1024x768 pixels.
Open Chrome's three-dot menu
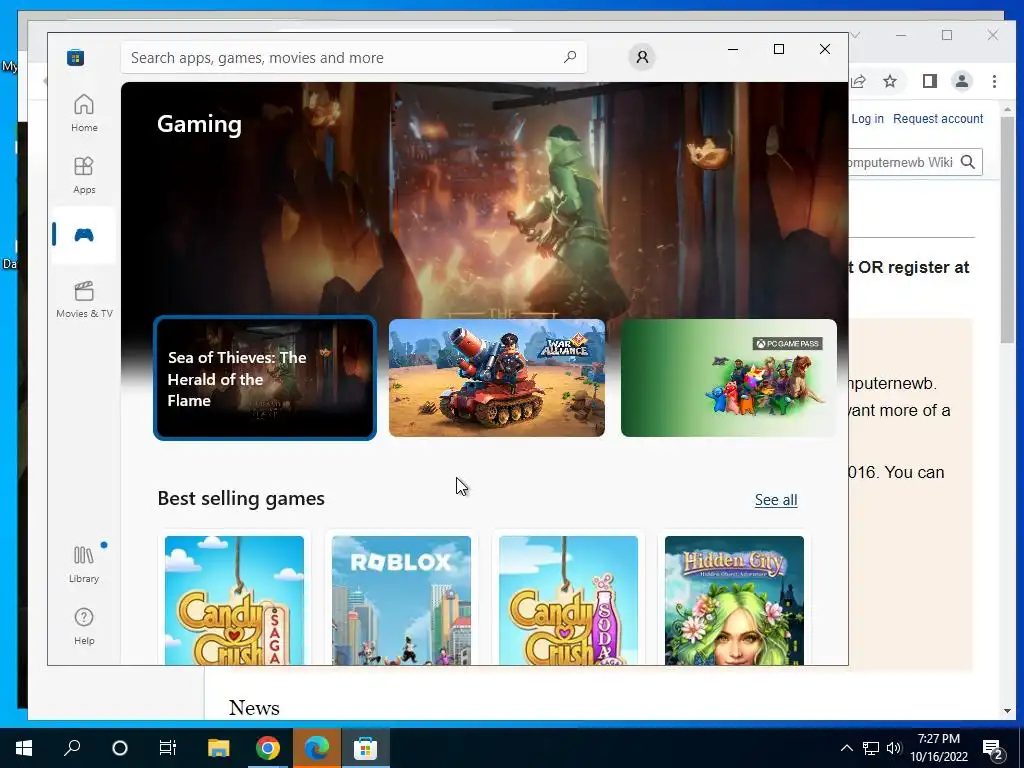coord(994,81)
